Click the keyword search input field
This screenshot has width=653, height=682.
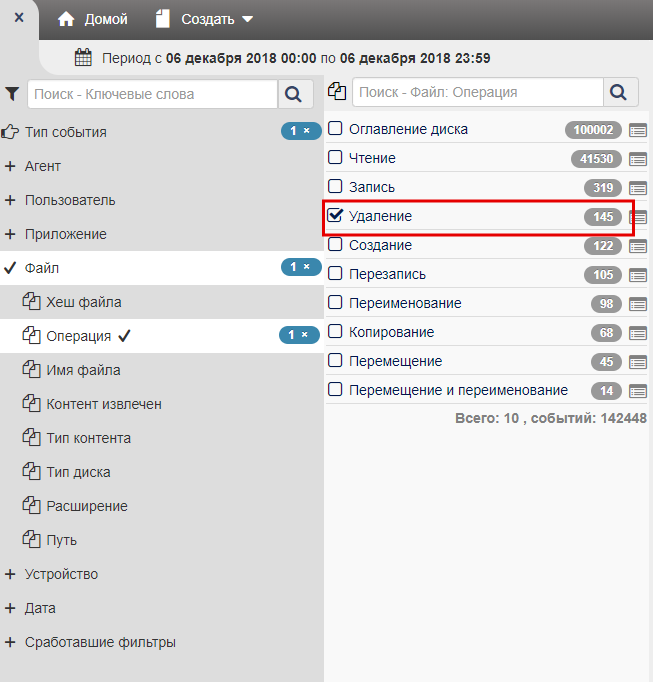coord(153,94)
